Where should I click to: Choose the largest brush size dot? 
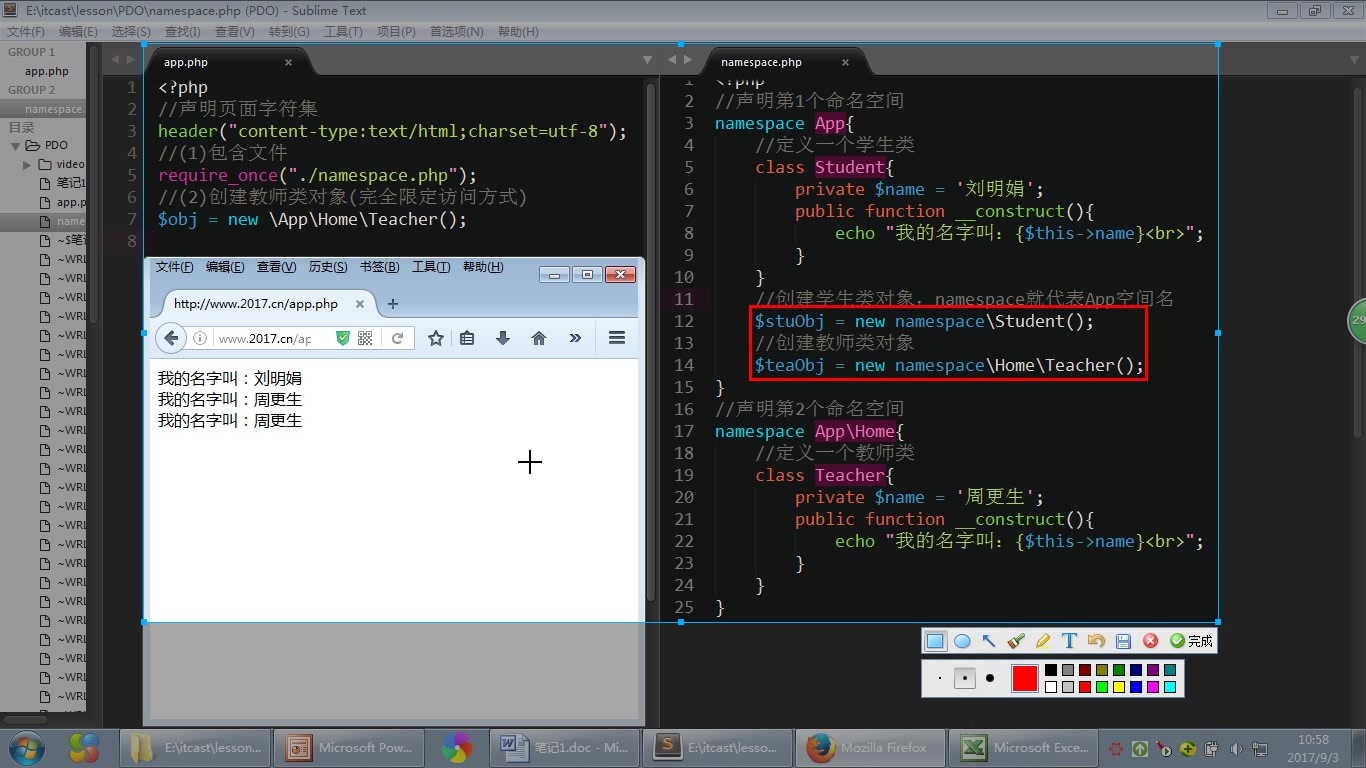pos(990,678)
